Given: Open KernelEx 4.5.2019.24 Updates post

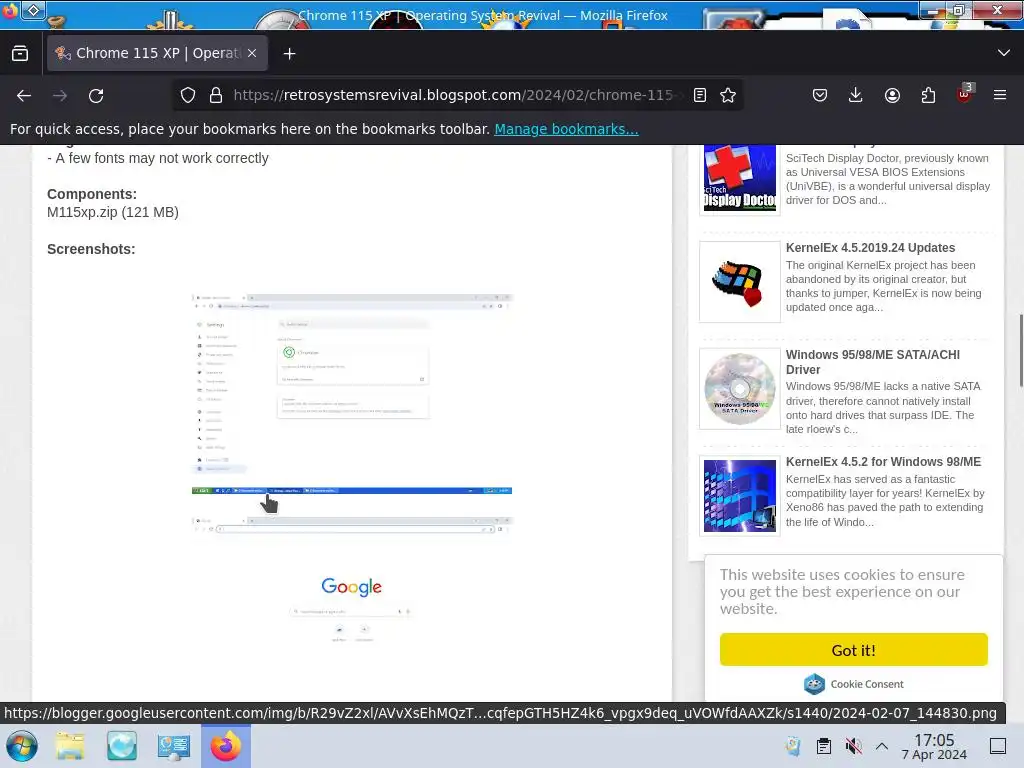Looking at the screenshot, I should [x=870, y=248].
